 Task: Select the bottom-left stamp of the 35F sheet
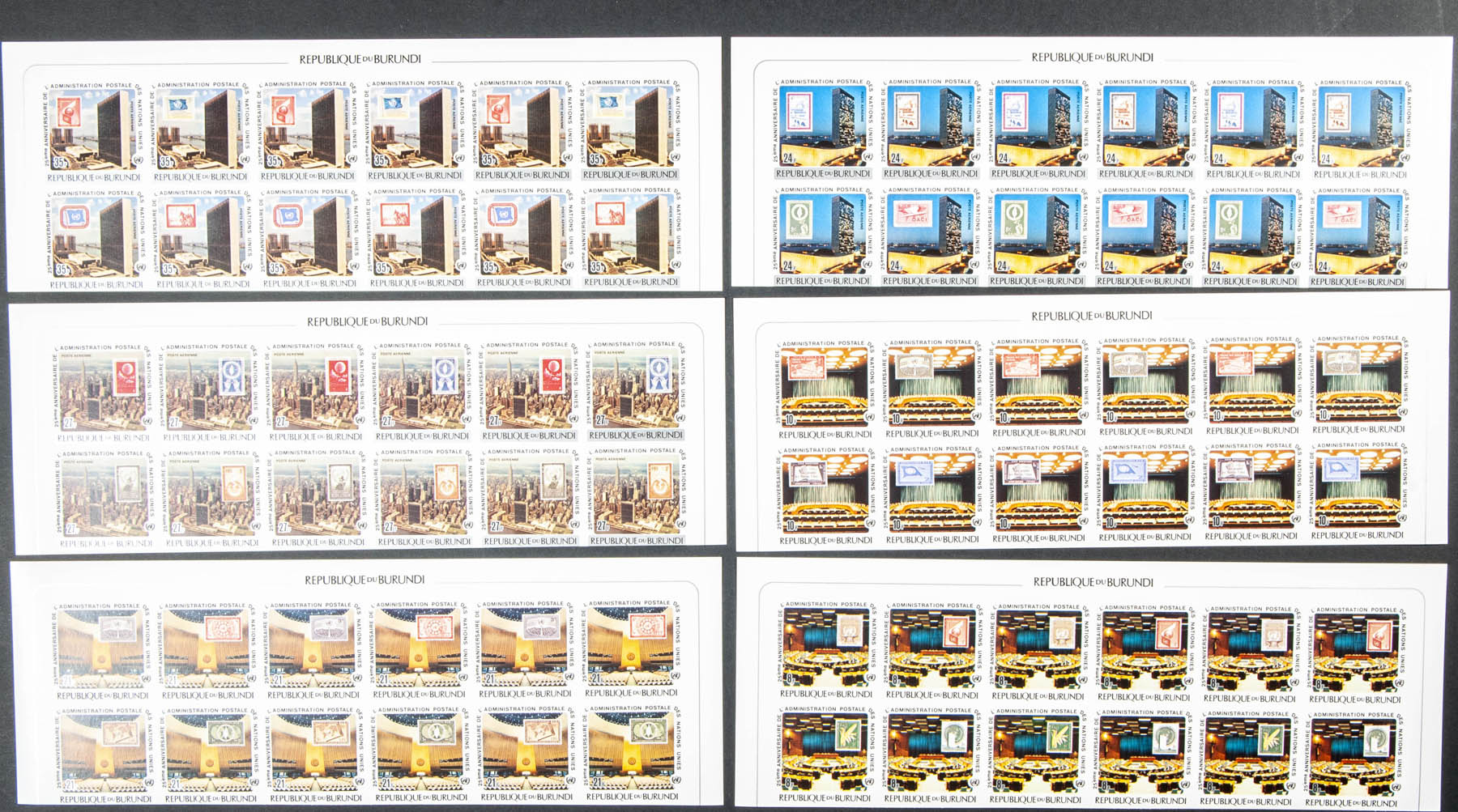coord(96,240)
